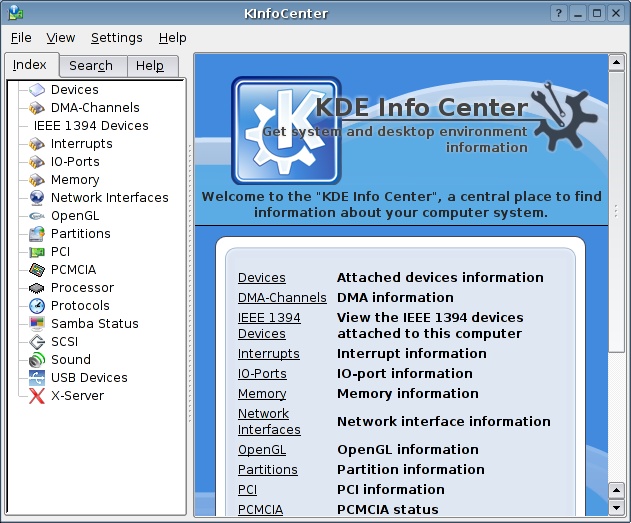Click the USB Devices icon
The height and width of the screenshot is (523, 631).
[x=37, y=378]
